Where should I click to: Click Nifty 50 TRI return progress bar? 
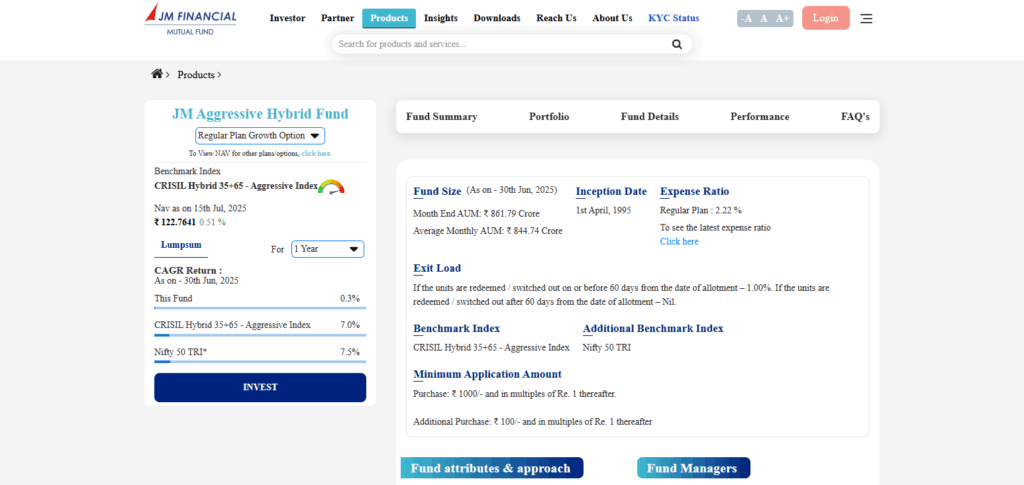260,362
